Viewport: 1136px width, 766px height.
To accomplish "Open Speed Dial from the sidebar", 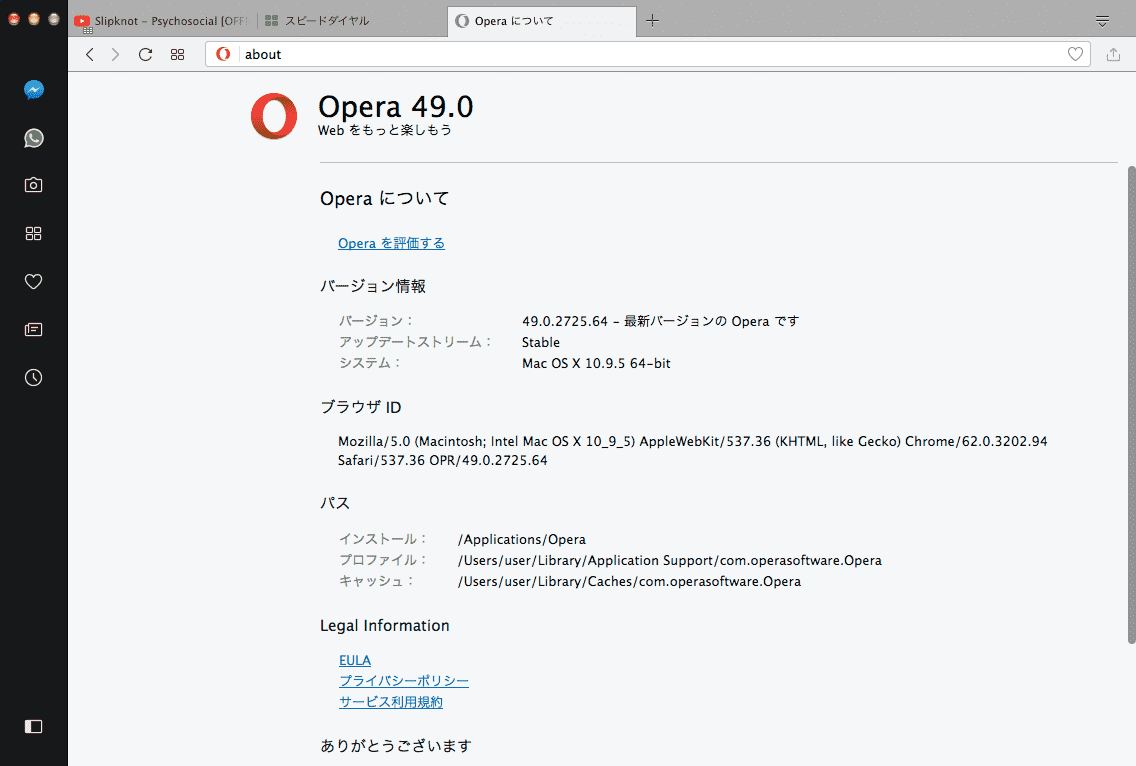I will click(33, 233).
